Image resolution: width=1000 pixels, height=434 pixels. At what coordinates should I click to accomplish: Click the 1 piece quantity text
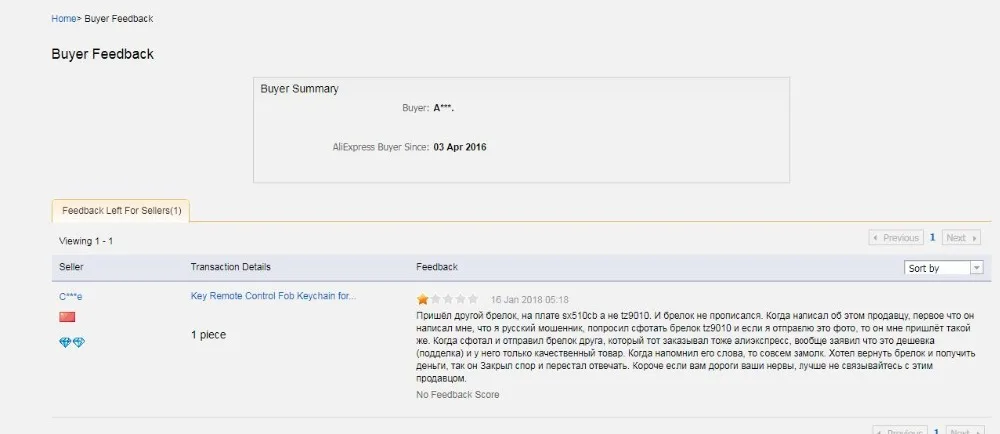208,335
